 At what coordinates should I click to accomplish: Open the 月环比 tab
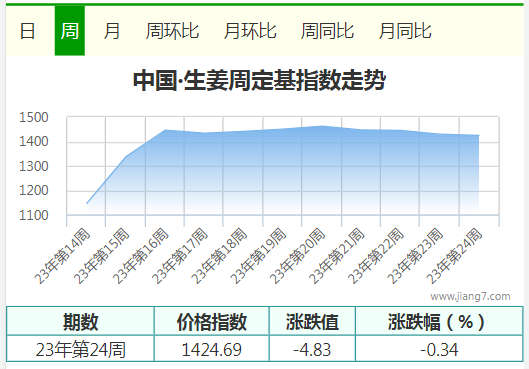(250, 31)
